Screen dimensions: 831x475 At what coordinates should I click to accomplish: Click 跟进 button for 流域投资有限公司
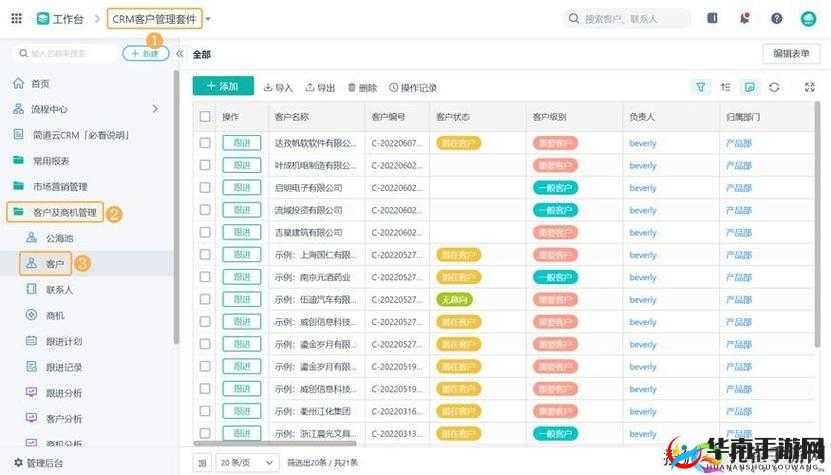242,210
